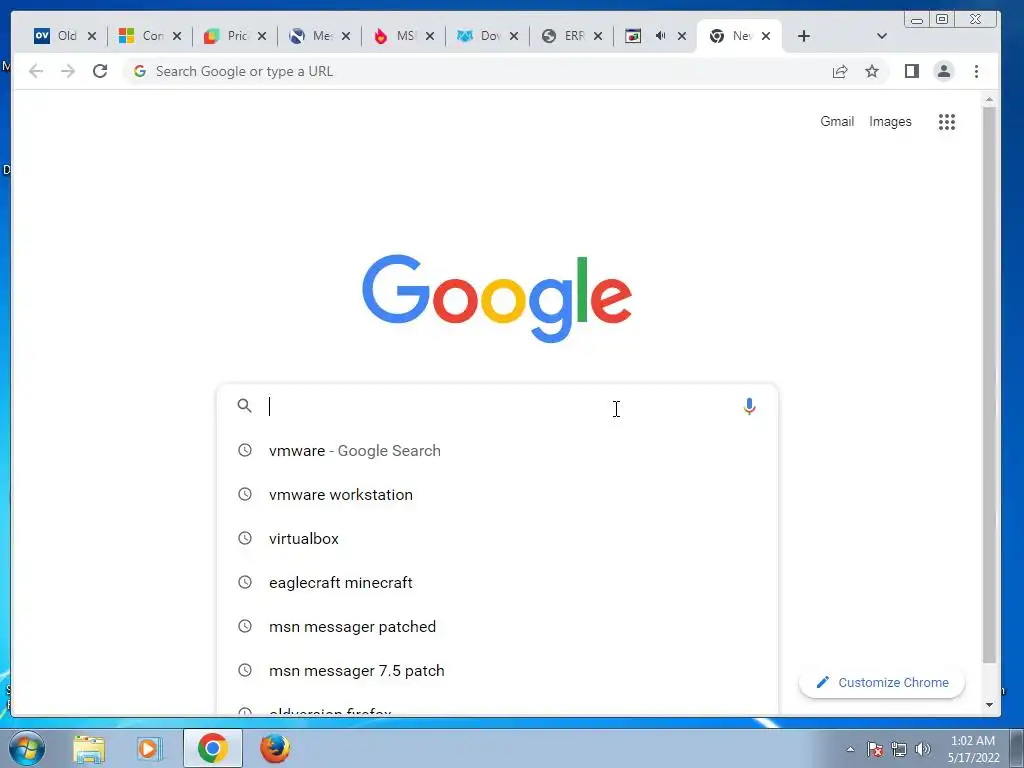This screenshot has height=768, width=1024.
Task: Close the audio-playing tab
Action: (682, 36)
